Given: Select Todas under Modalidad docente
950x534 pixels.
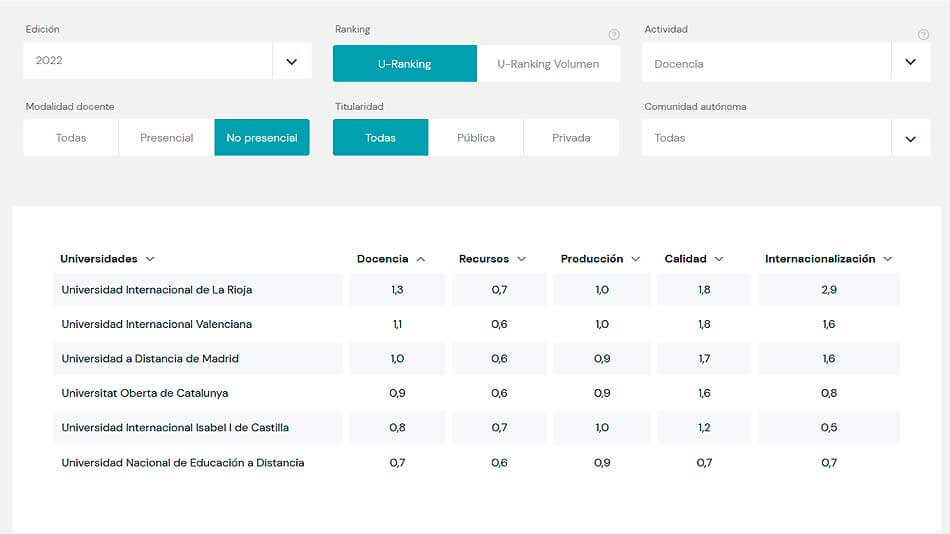Looking at the screenshot, I should (x=71, y=138).
